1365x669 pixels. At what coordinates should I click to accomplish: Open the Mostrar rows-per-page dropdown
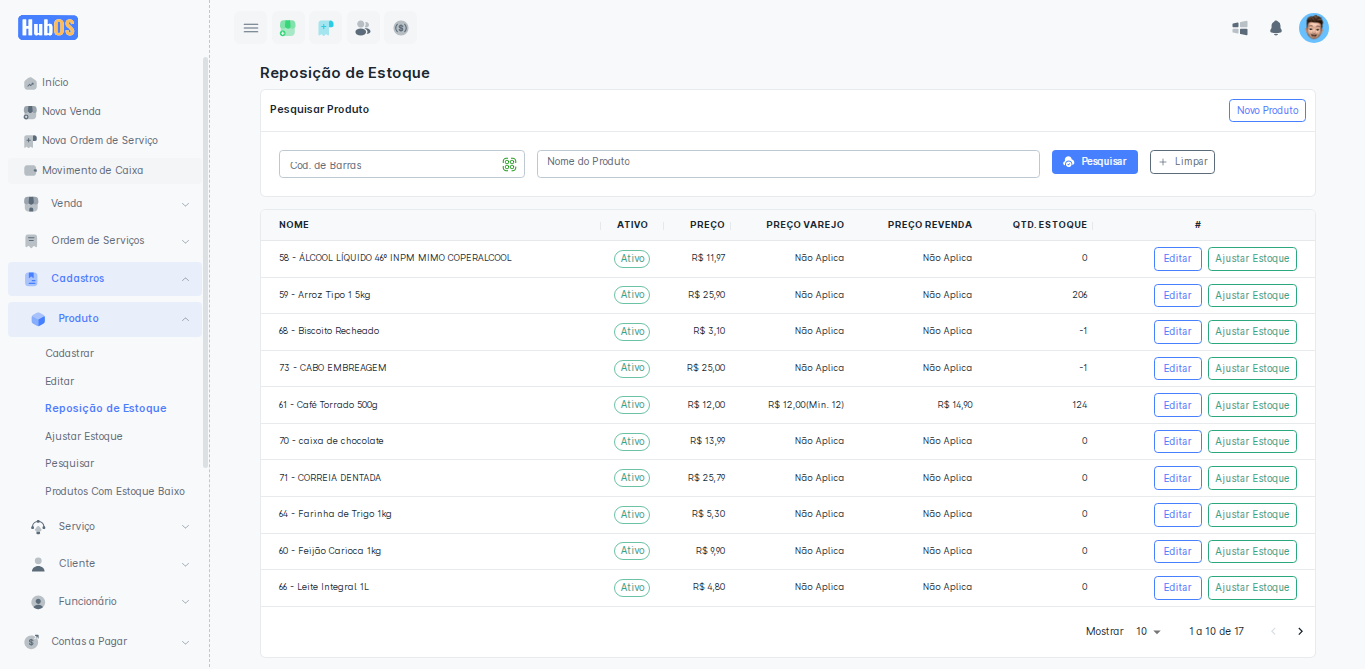(1148, 632)
